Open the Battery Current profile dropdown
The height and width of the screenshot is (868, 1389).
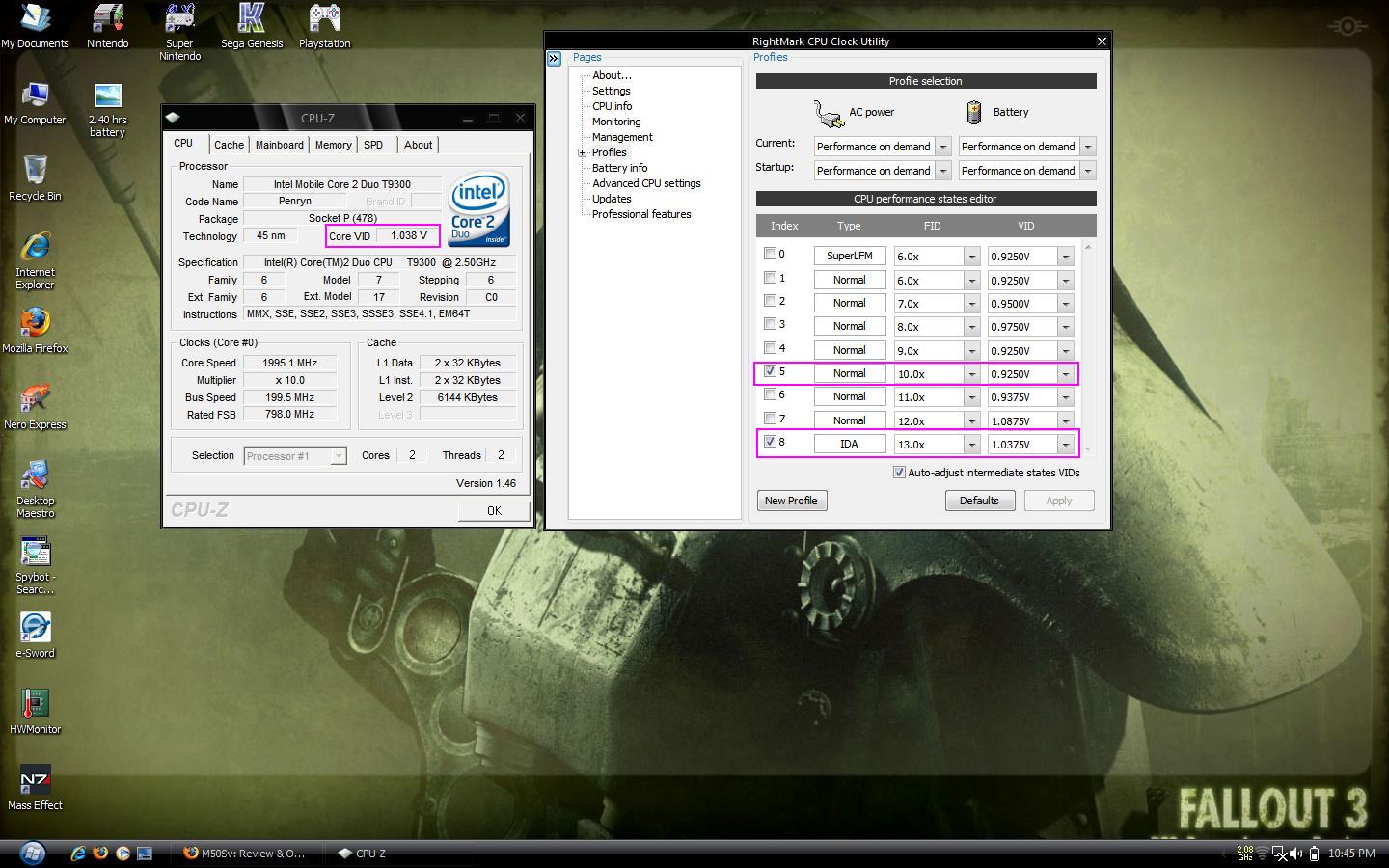1088,147
